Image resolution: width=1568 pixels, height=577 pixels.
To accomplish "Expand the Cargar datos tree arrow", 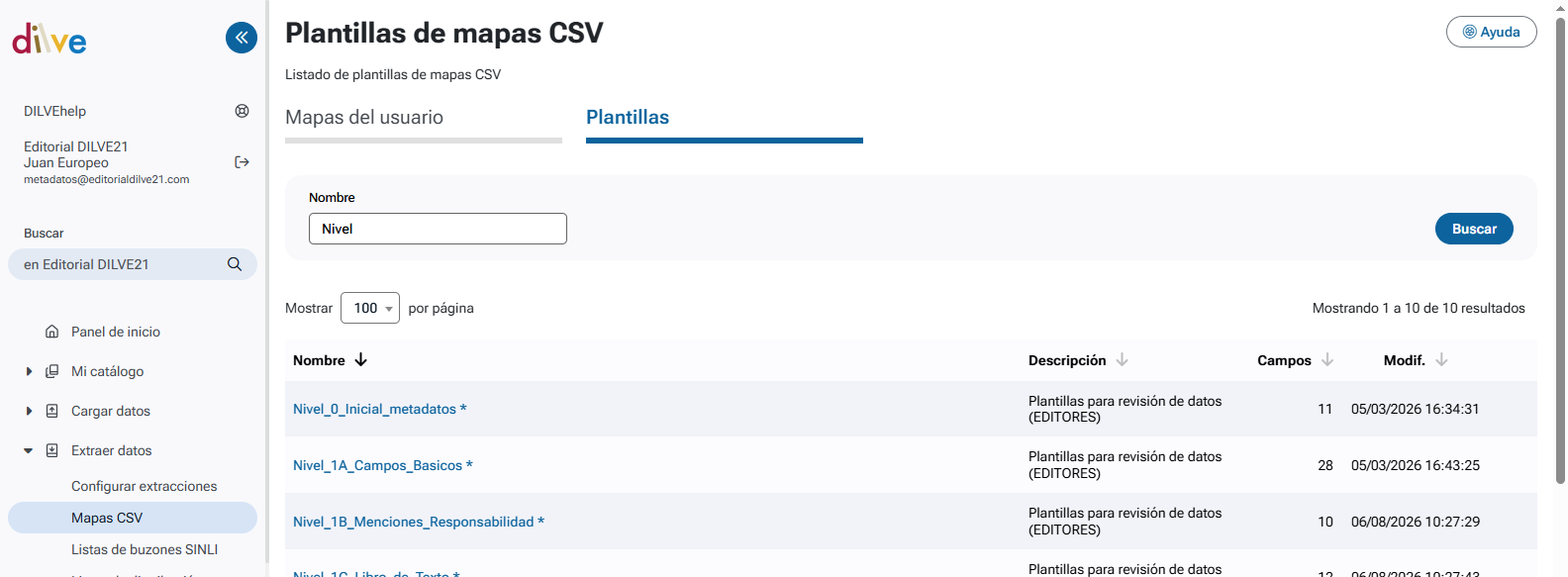I will click(x=29, y=411).
